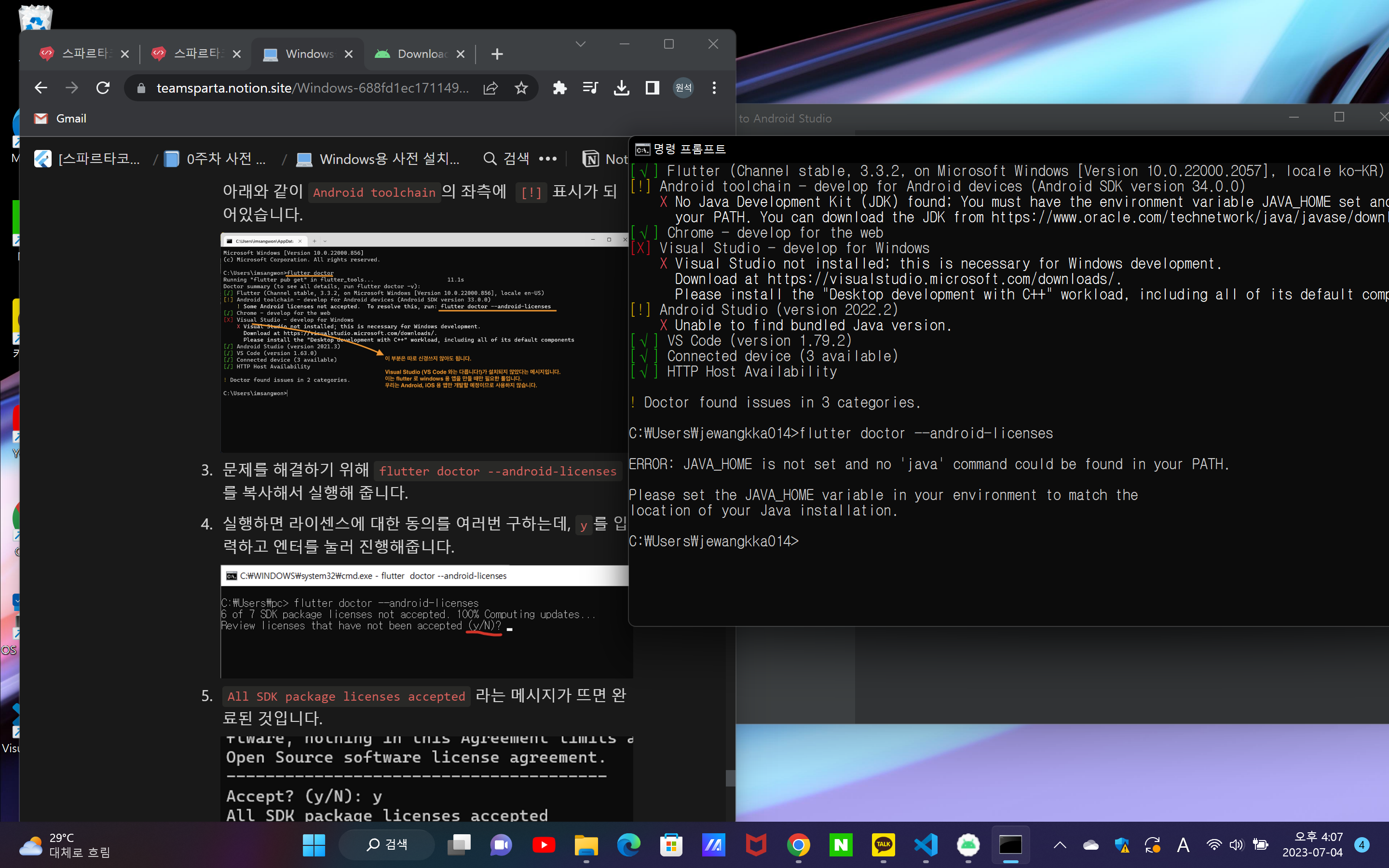The image size is (1389, 868).
Task: Toggle IME language indicator A
Action: tap(1183, 845)
